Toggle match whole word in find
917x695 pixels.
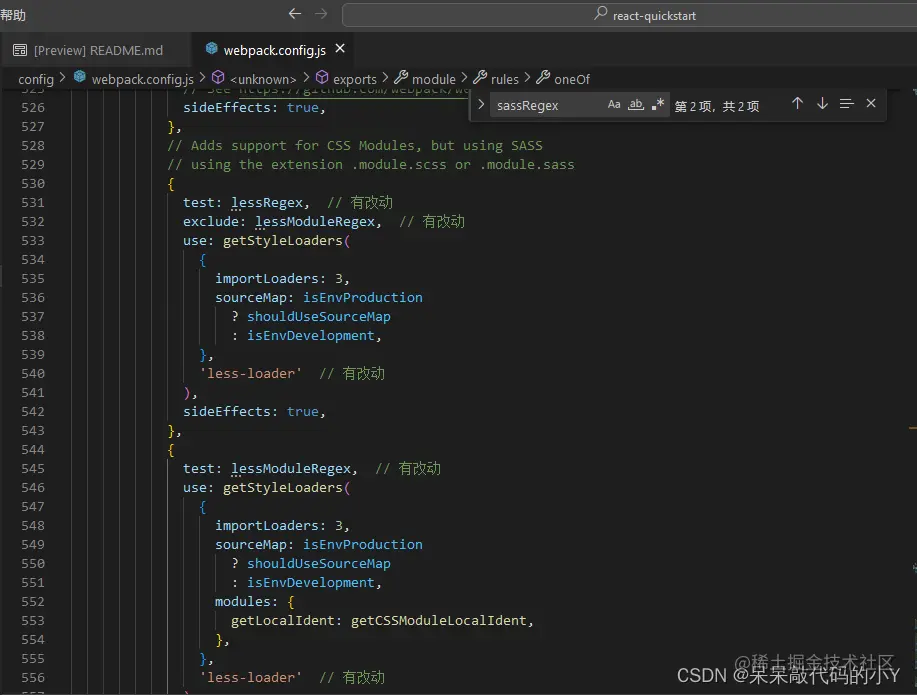coord(636,105)
